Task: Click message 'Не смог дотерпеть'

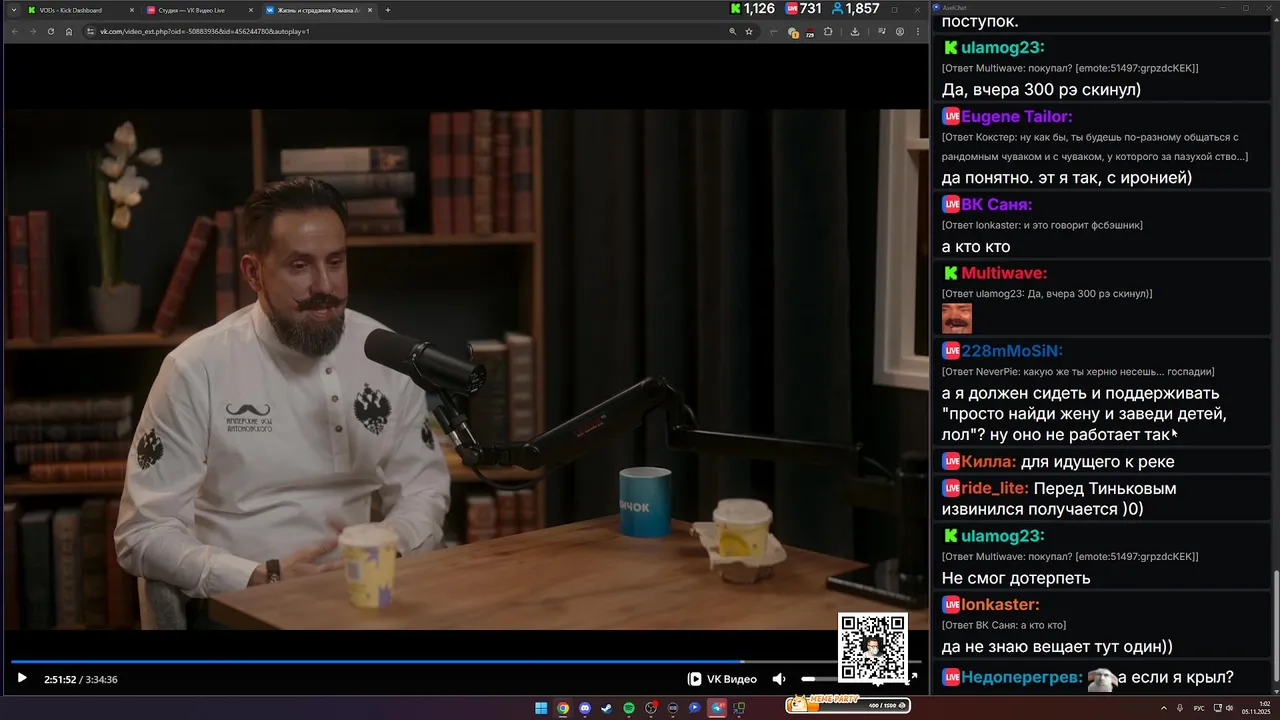Action: 1016,578
